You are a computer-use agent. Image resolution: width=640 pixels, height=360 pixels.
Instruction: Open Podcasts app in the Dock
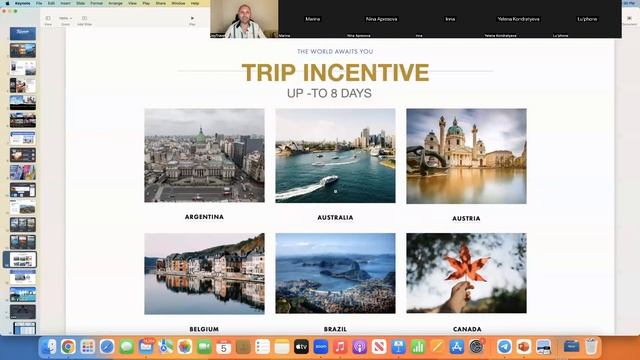[360, 347]
